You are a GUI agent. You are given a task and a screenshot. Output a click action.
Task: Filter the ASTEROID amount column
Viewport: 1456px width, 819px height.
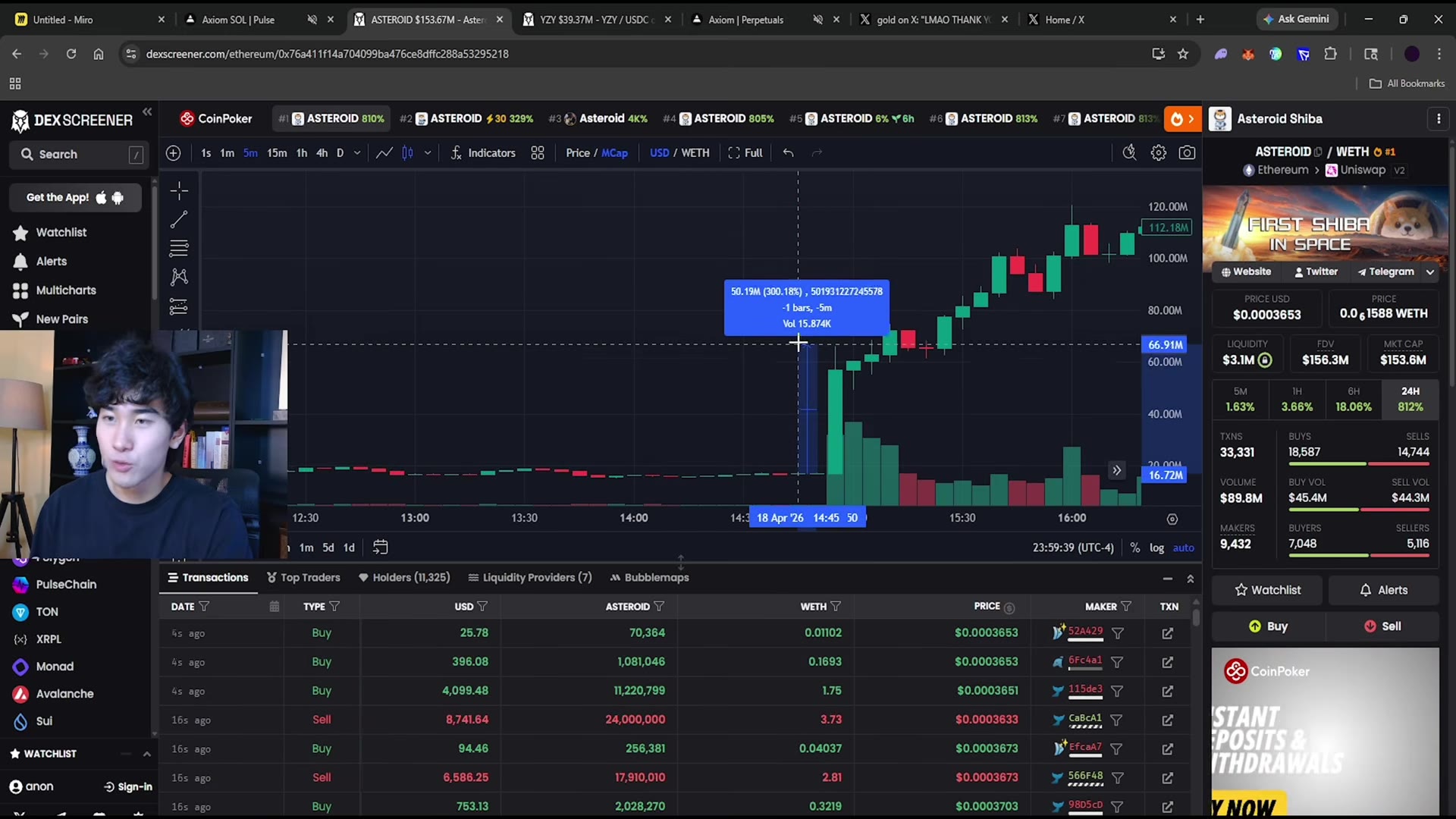point(659,607)
